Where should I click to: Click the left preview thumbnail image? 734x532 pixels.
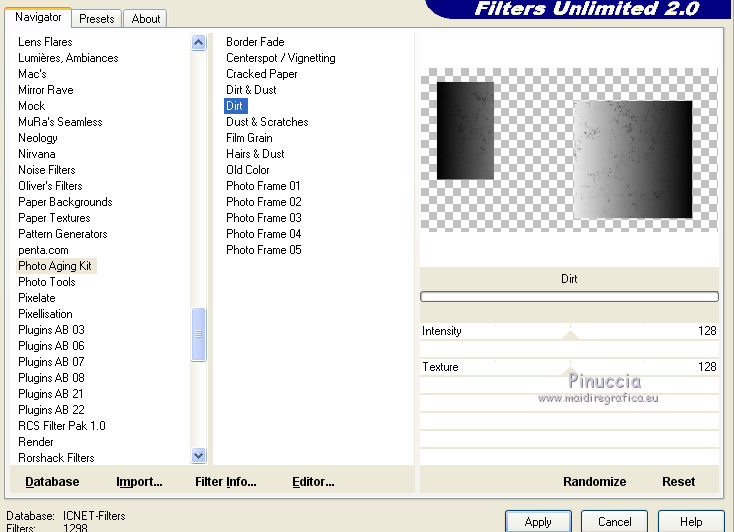point(465,131)
